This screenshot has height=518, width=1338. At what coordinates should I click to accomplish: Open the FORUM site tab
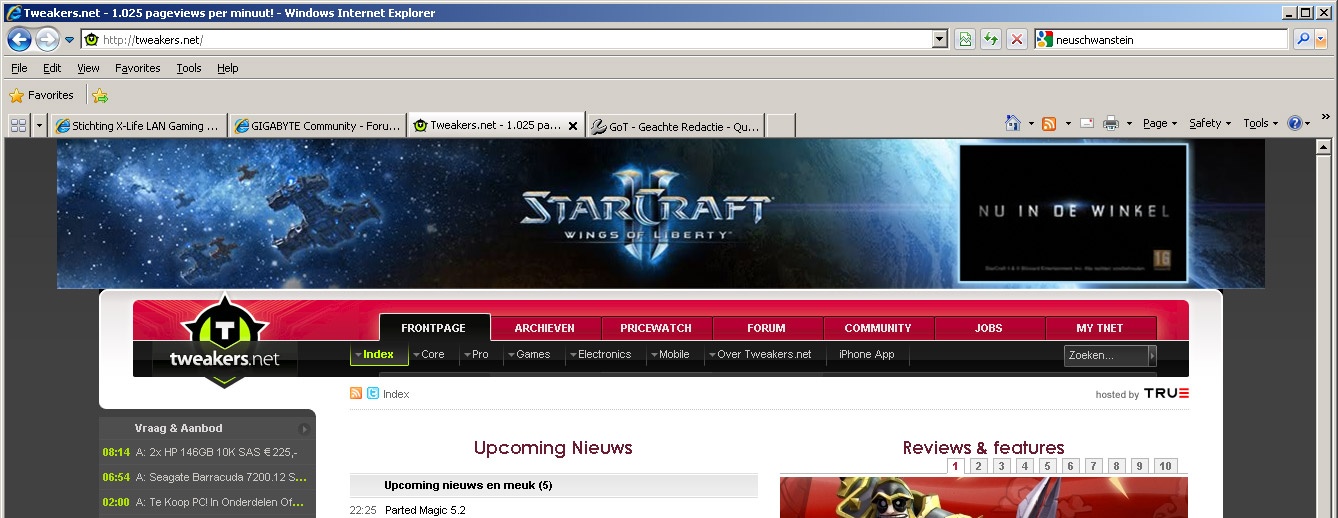point(766,328)
